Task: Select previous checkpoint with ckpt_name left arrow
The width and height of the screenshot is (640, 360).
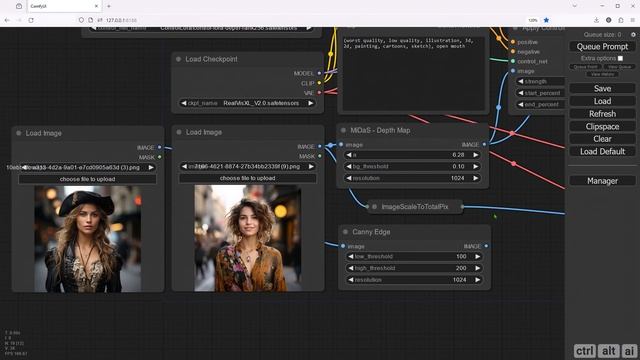Action: 184,103
